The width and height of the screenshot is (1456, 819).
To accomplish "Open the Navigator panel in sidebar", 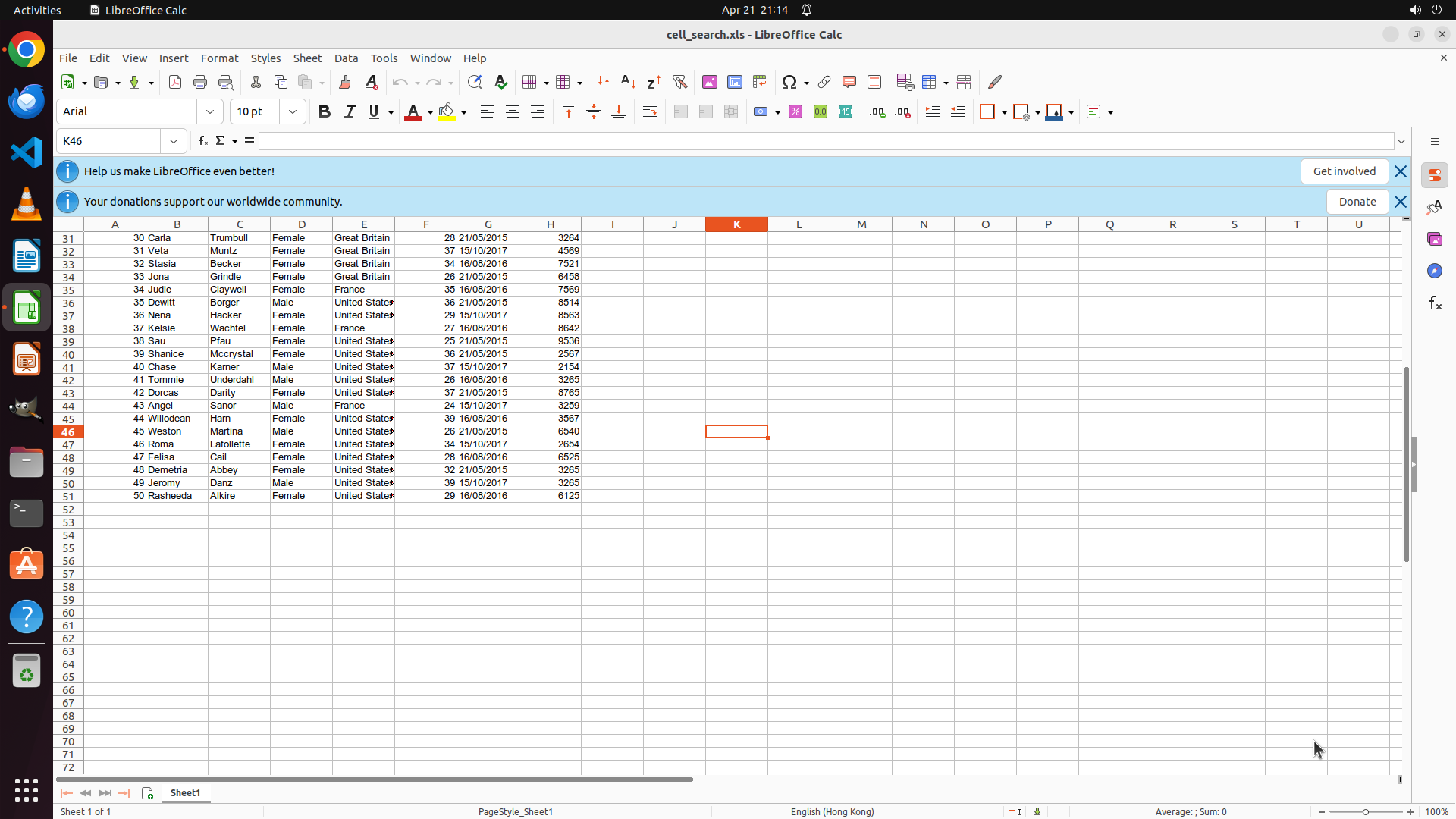I will point(1434,271).
